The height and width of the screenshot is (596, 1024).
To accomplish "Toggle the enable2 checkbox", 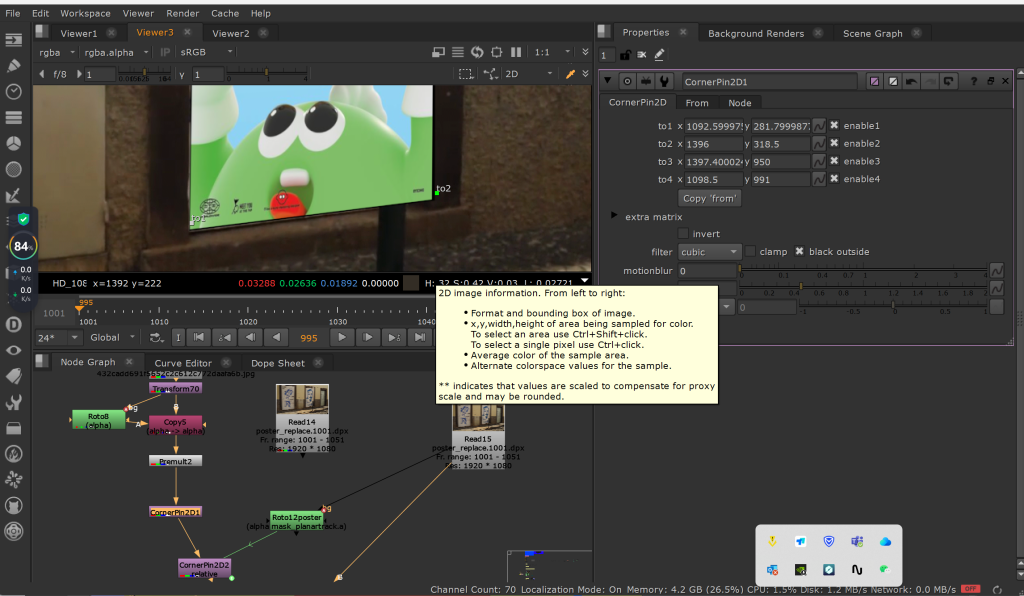I will click(834, 143).
